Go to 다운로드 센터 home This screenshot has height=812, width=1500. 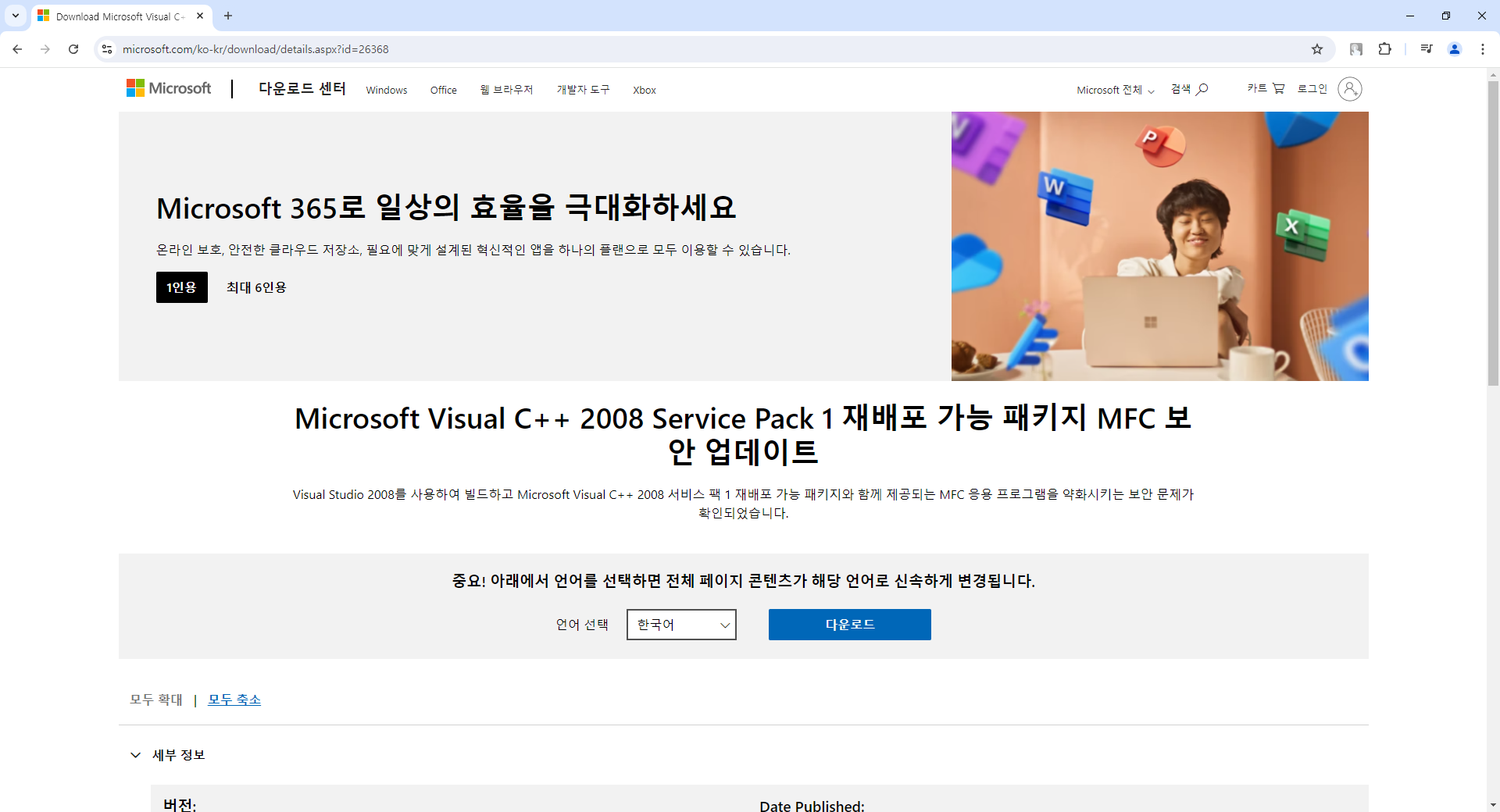(x=302, y=88)
